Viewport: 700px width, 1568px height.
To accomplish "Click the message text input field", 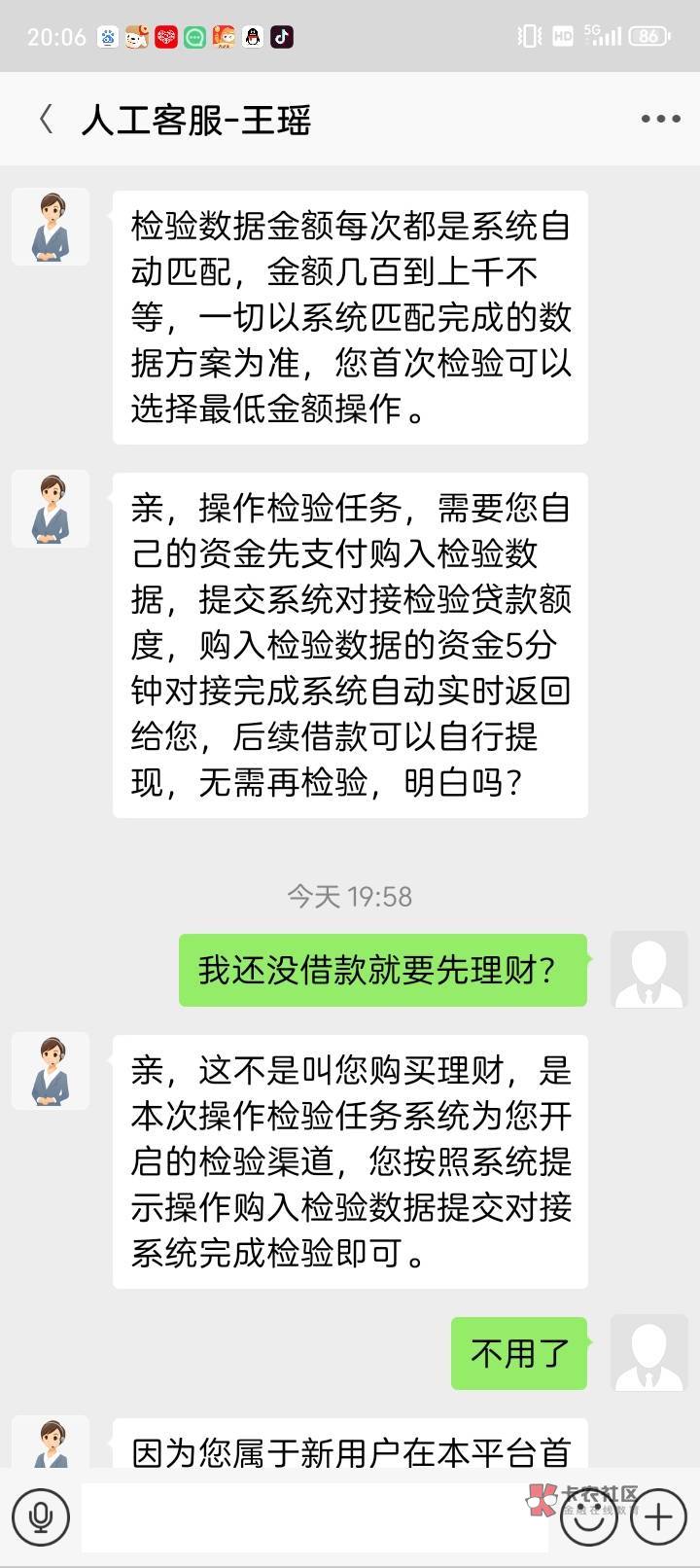I will click(313, 1515).
